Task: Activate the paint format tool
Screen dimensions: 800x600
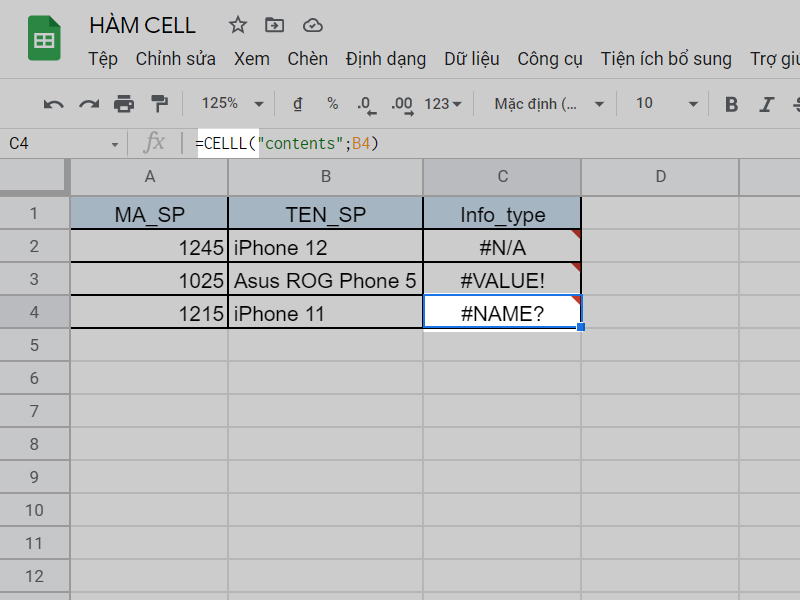Action: click(x=160, y=104)
